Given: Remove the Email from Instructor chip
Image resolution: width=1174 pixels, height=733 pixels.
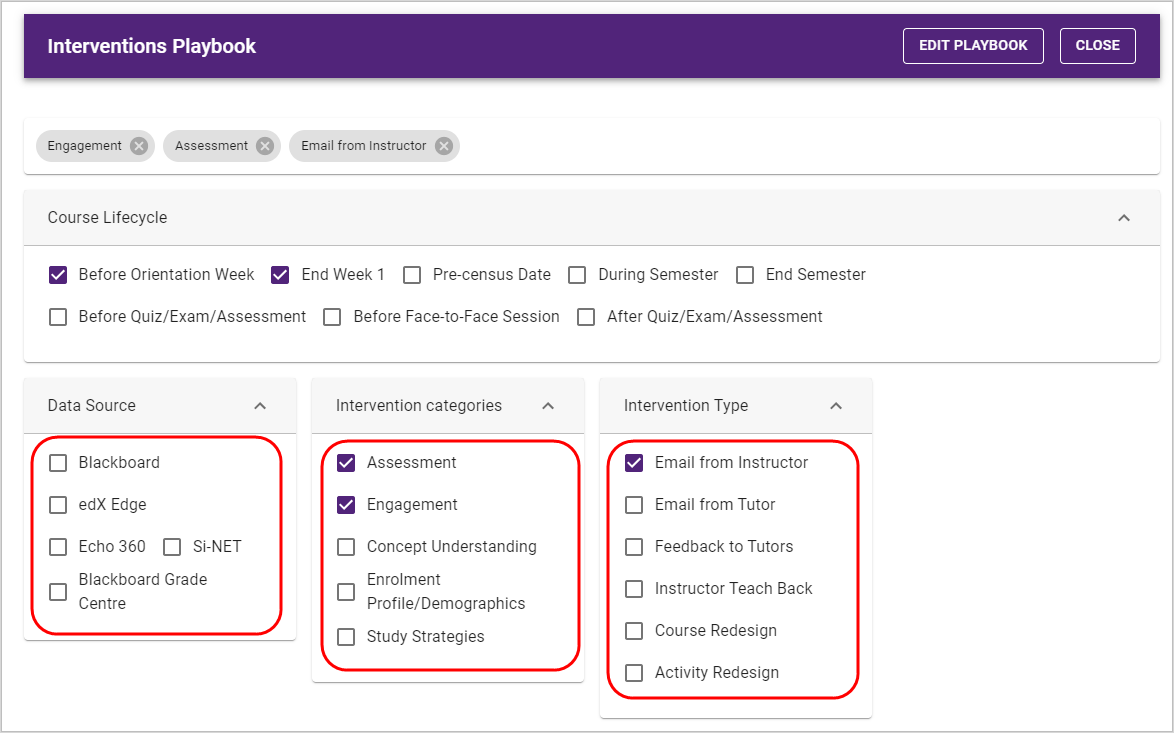Looking at the screenshot, I should point(444,146).
